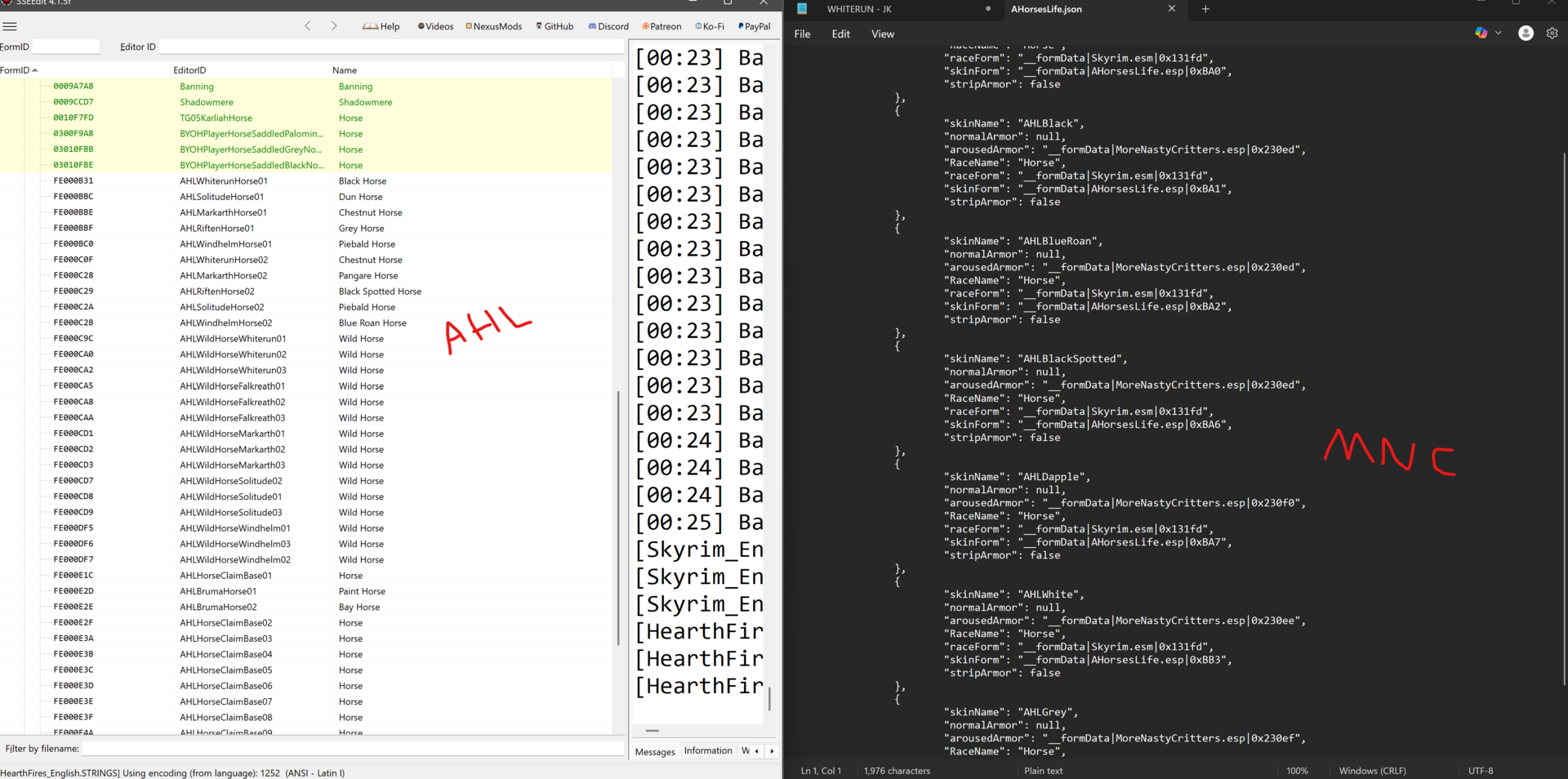Open the GitHub link

click(555, 26)
